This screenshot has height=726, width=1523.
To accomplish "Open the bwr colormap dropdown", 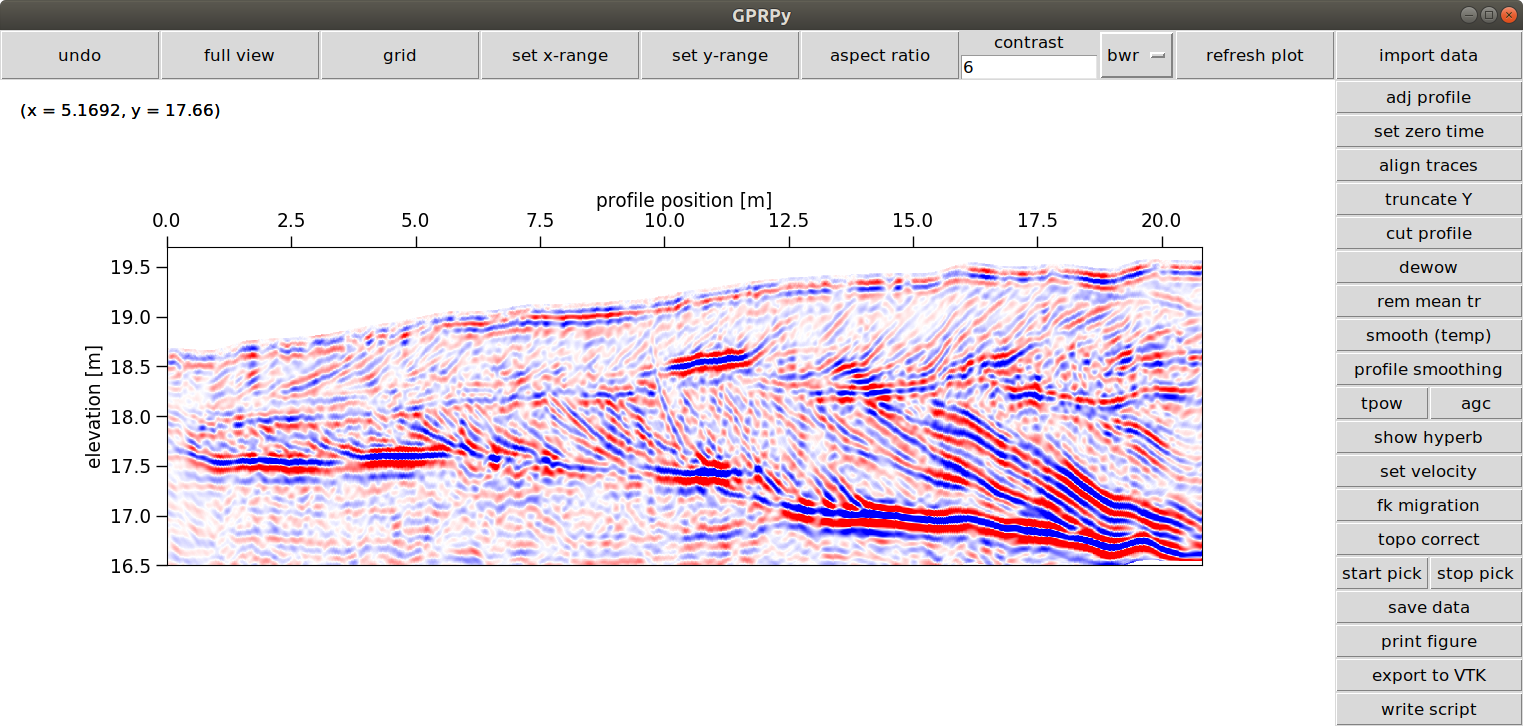I will pyautogui.click(x=1137, y=55).
